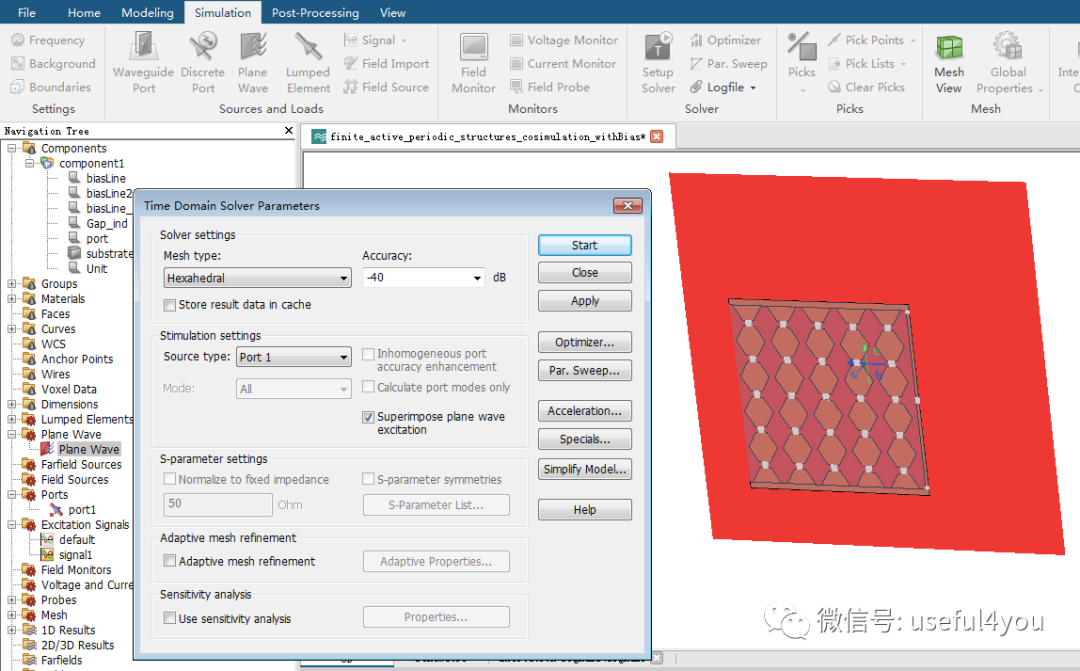Open Specials settings
The image size is (1080, 671).
click(x=585, y=440)
